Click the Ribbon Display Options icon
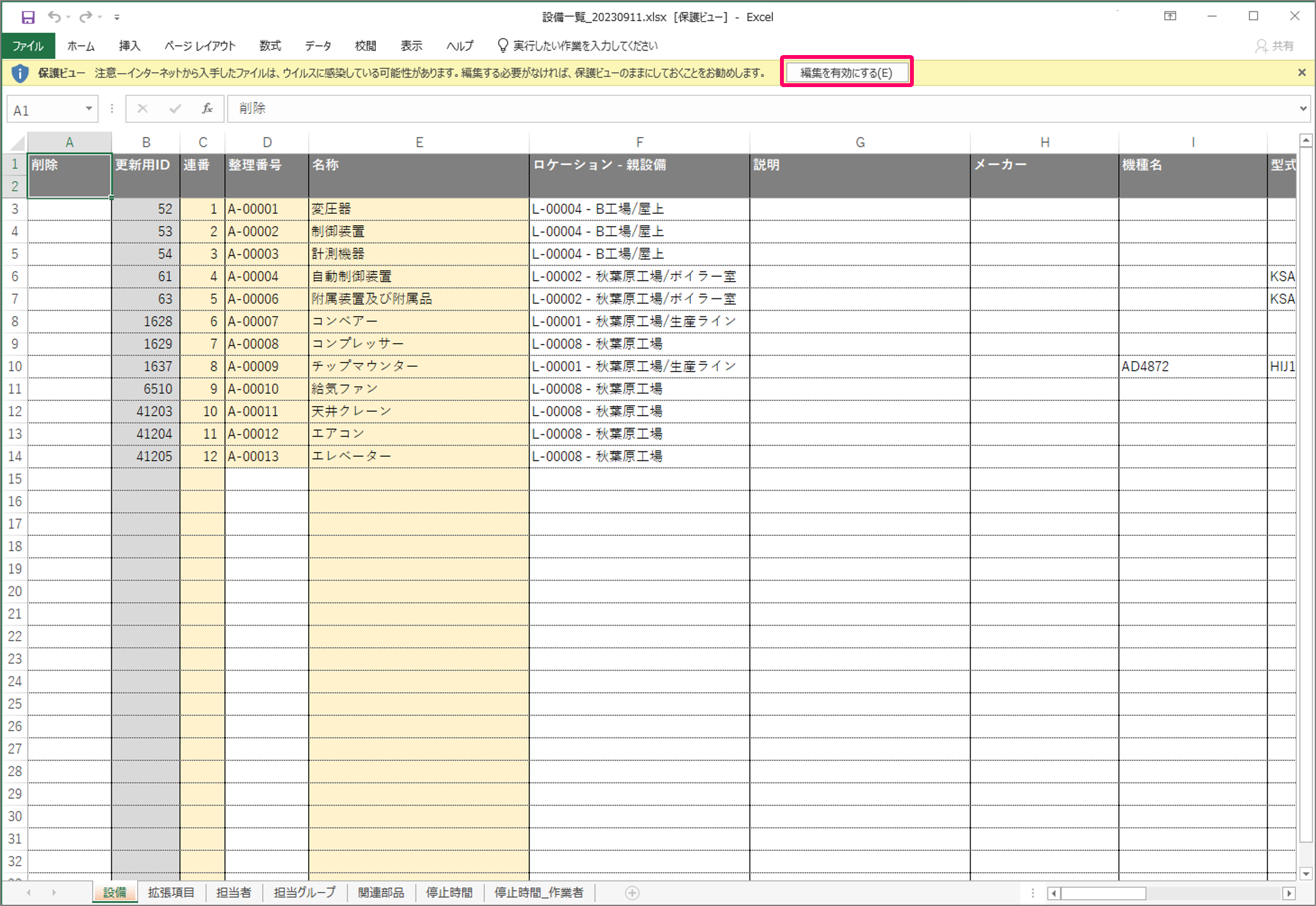The width and height of the screenshot is (1316, 906). (x=1170, y=17)
